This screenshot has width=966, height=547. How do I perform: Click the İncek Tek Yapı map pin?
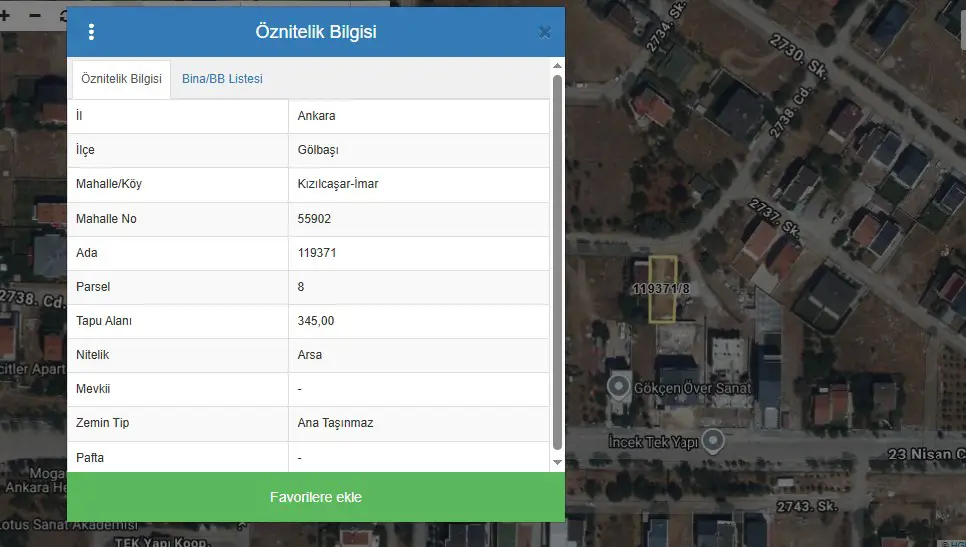click(x=713, y=440)
